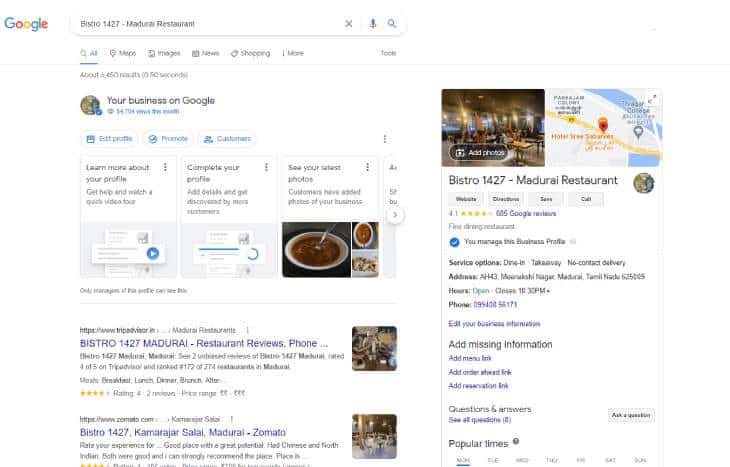Click Add photos on the restaurant image
The width and height of the screenshot is (730, 467).
(478, 153)
